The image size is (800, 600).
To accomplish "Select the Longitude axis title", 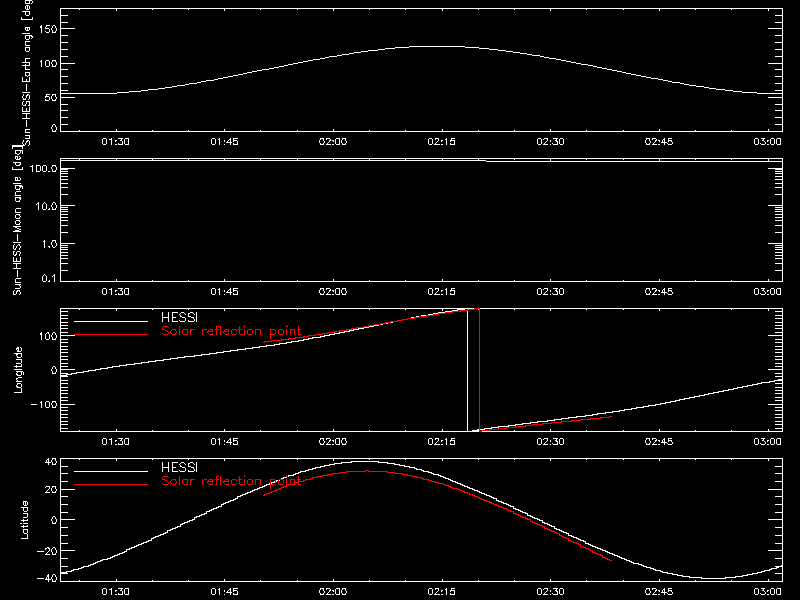I will click(x=18, y=370).
